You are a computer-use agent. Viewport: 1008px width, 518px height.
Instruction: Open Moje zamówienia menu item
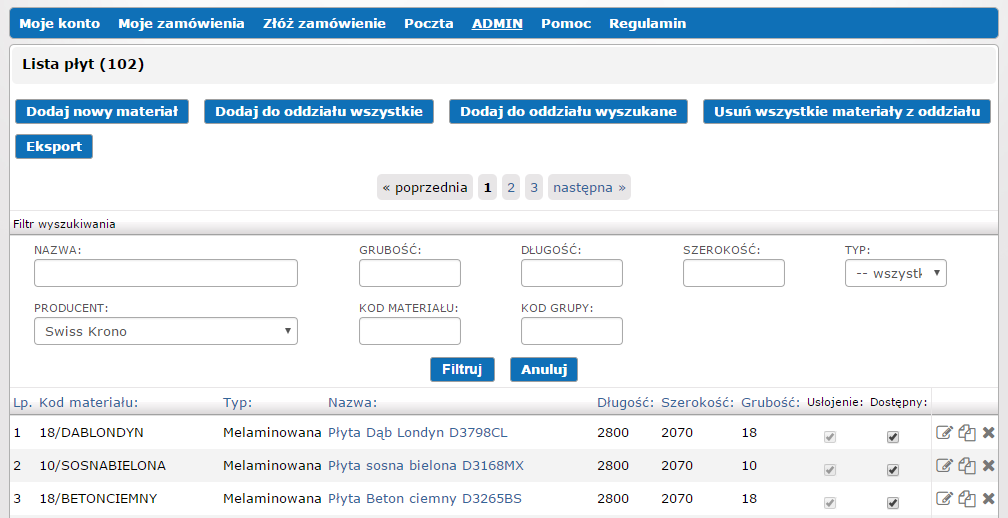(x=181, y=23)
